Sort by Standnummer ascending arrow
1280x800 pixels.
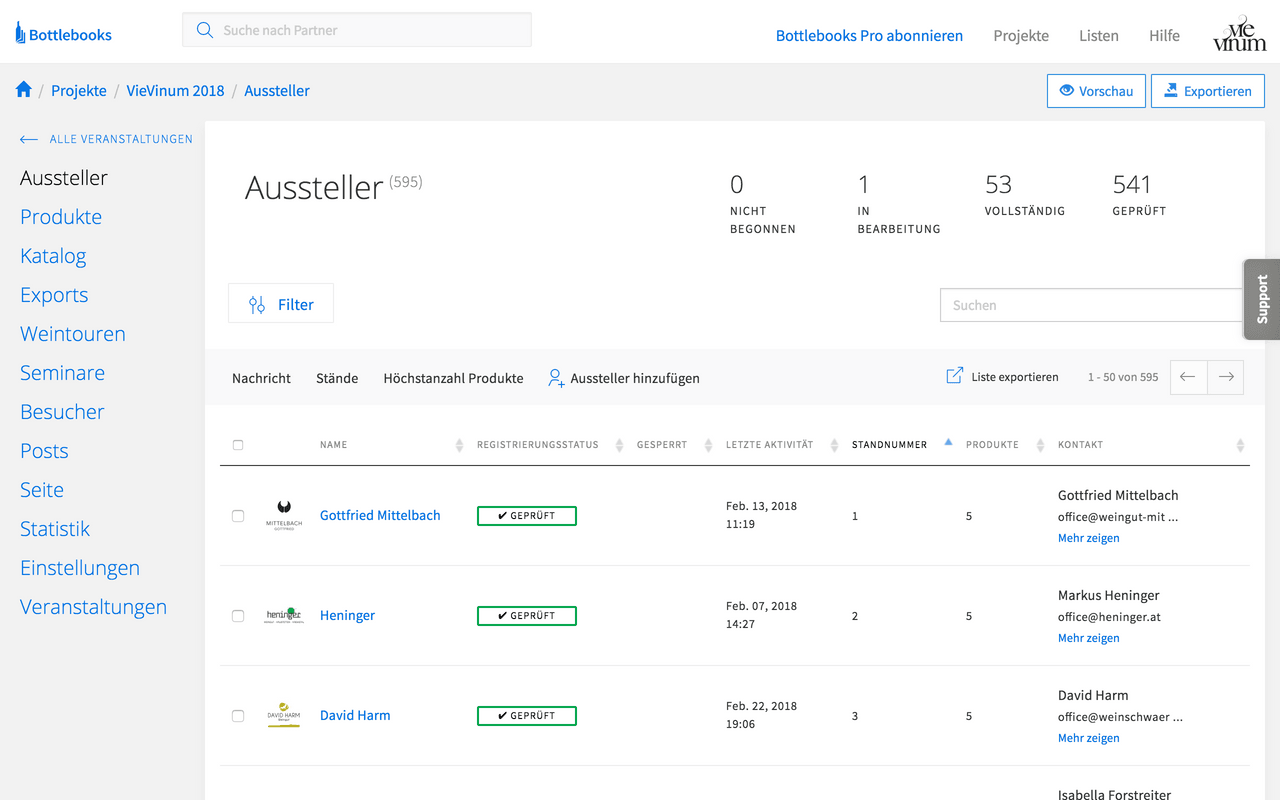coord(948,442)
